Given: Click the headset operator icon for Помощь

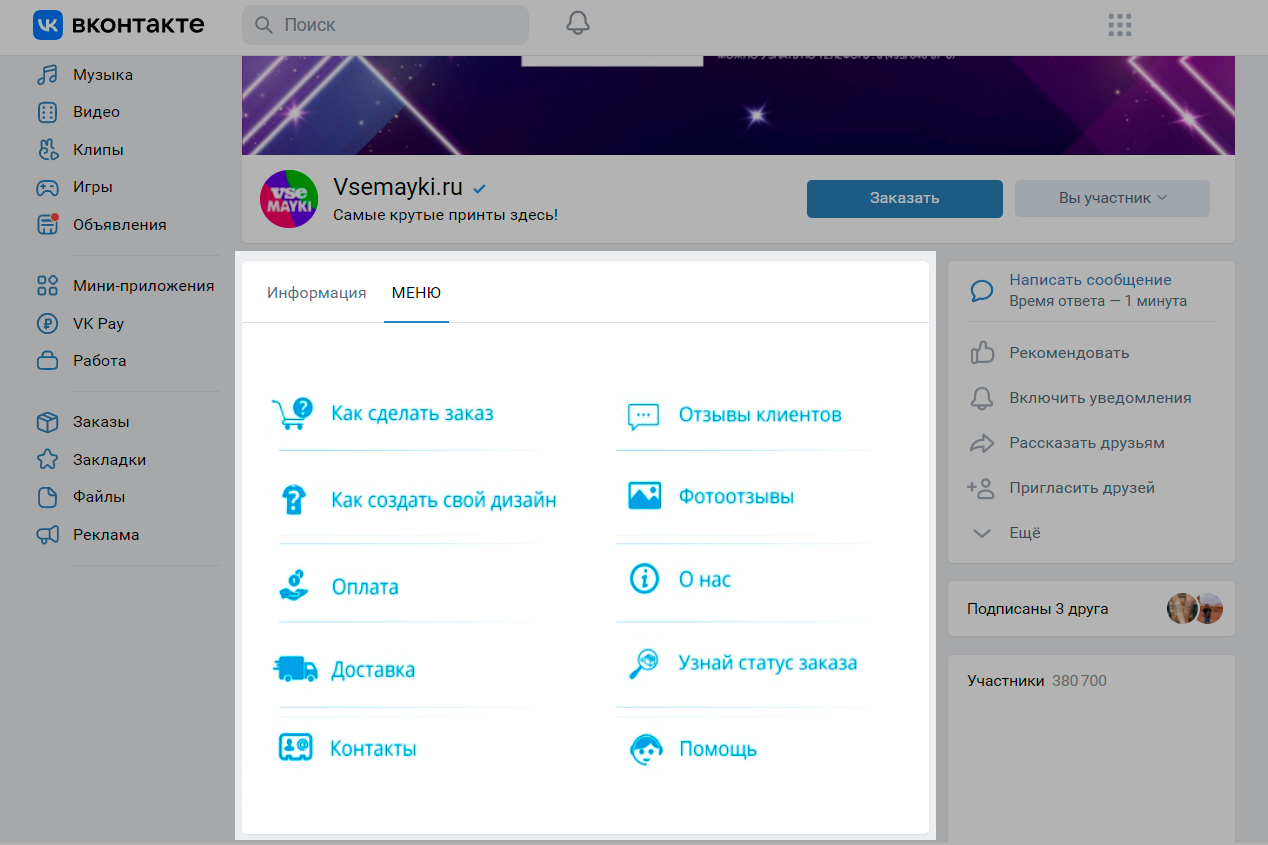Looking at the screenshot, I should (x=646, y=750).
